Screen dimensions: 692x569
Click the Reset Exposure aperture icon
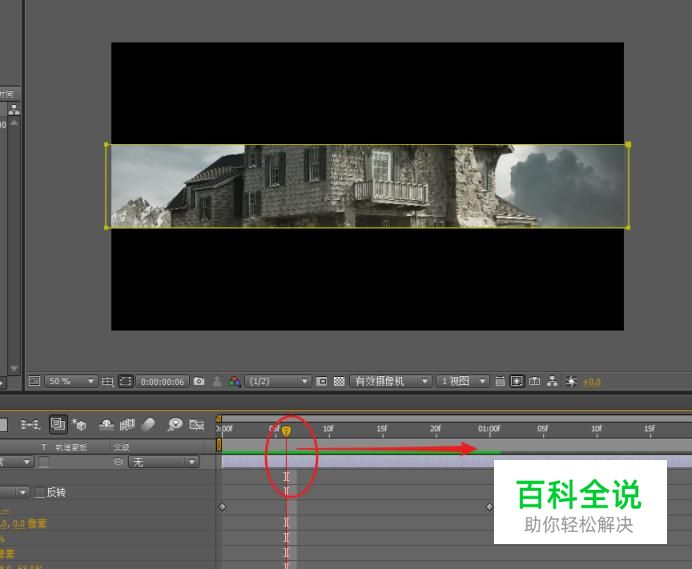click(x=571, y=381)
